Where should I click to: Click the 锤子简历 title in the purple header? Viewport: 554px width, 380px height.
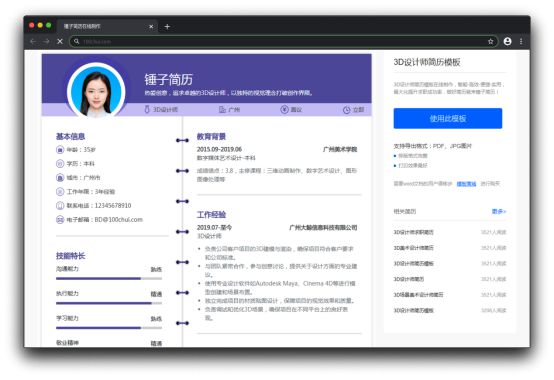click(x=169, y=79)
